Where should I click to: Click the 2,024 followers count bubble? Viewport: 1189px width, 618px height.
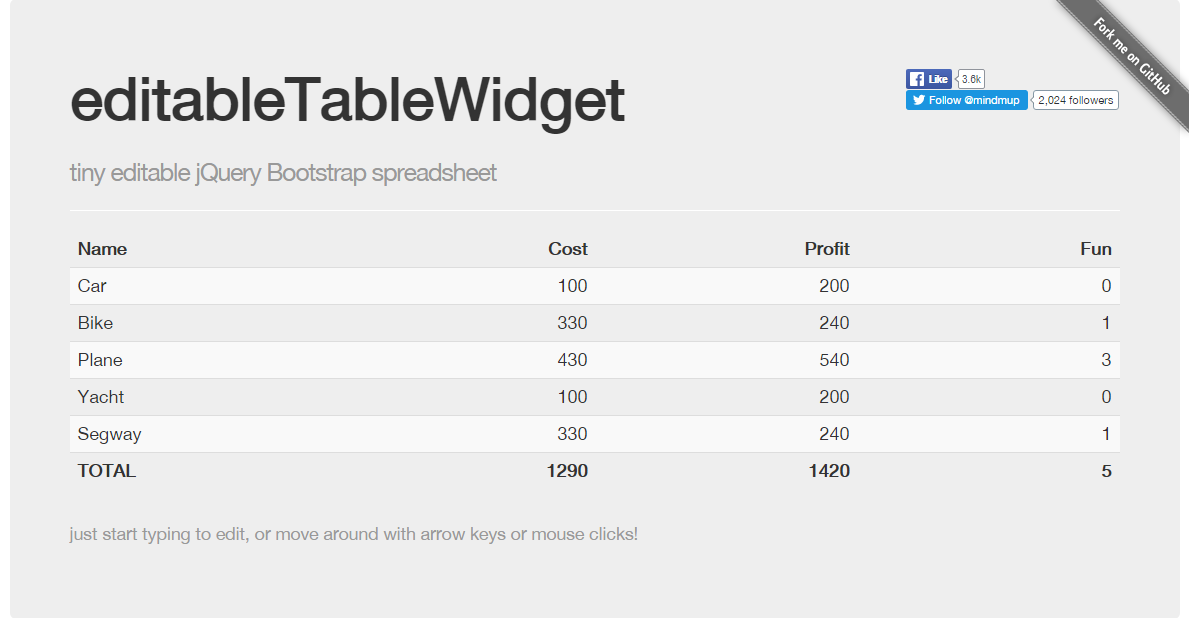(x=1076, y=100)
